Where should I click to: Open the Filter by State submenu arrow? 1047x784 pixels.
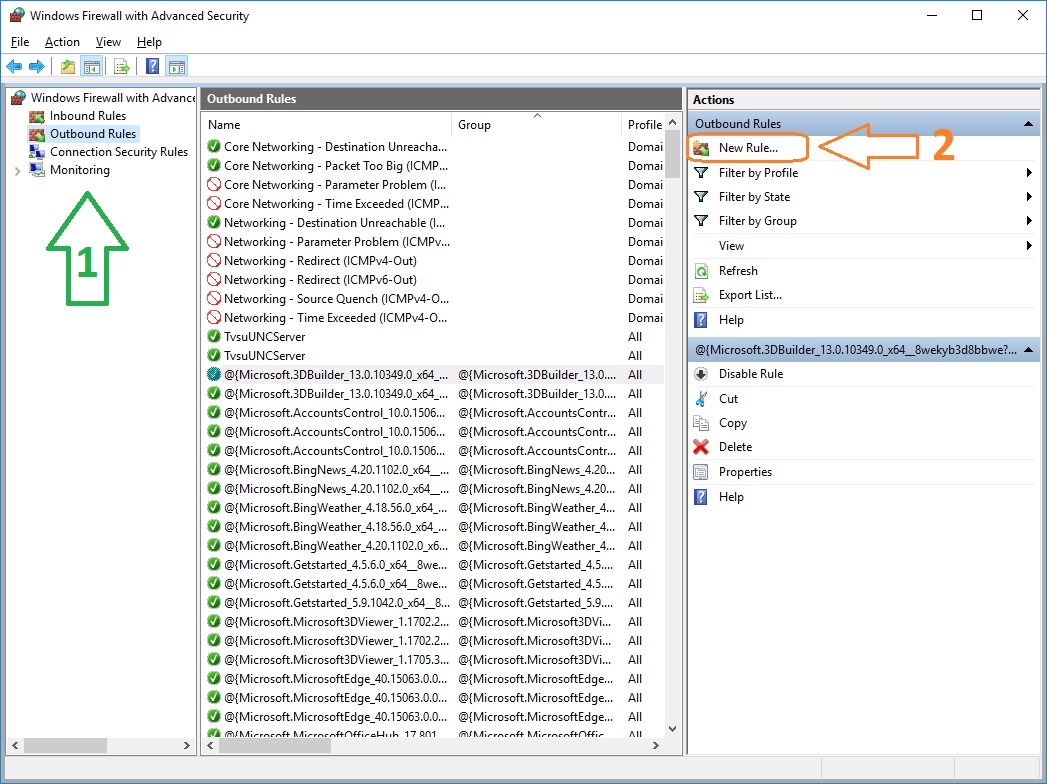1029,197
